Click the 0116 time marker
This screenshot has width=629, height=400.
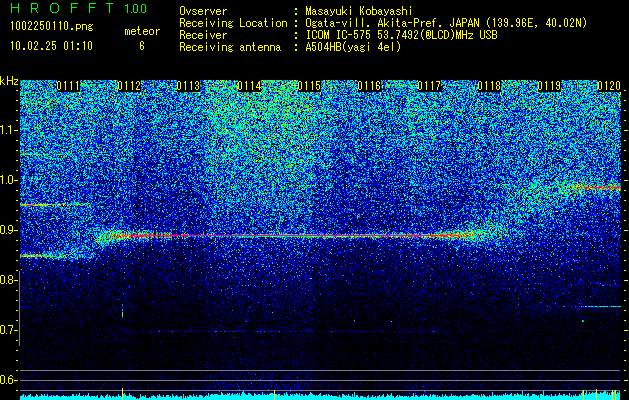pyautogui.click(x=369, y=86)
